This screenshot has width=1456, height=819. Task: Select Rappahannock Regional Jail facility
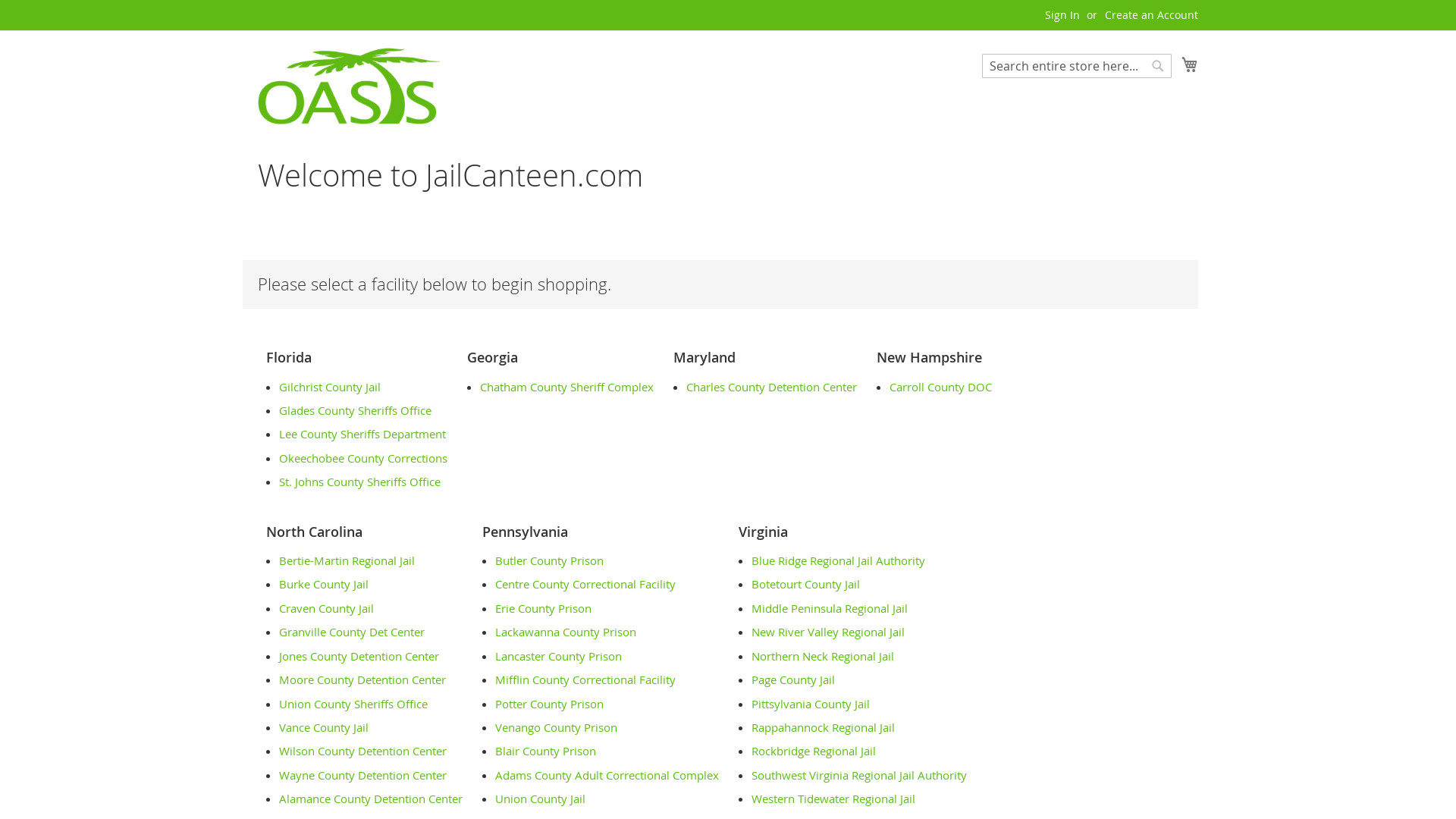click(823, 727)
